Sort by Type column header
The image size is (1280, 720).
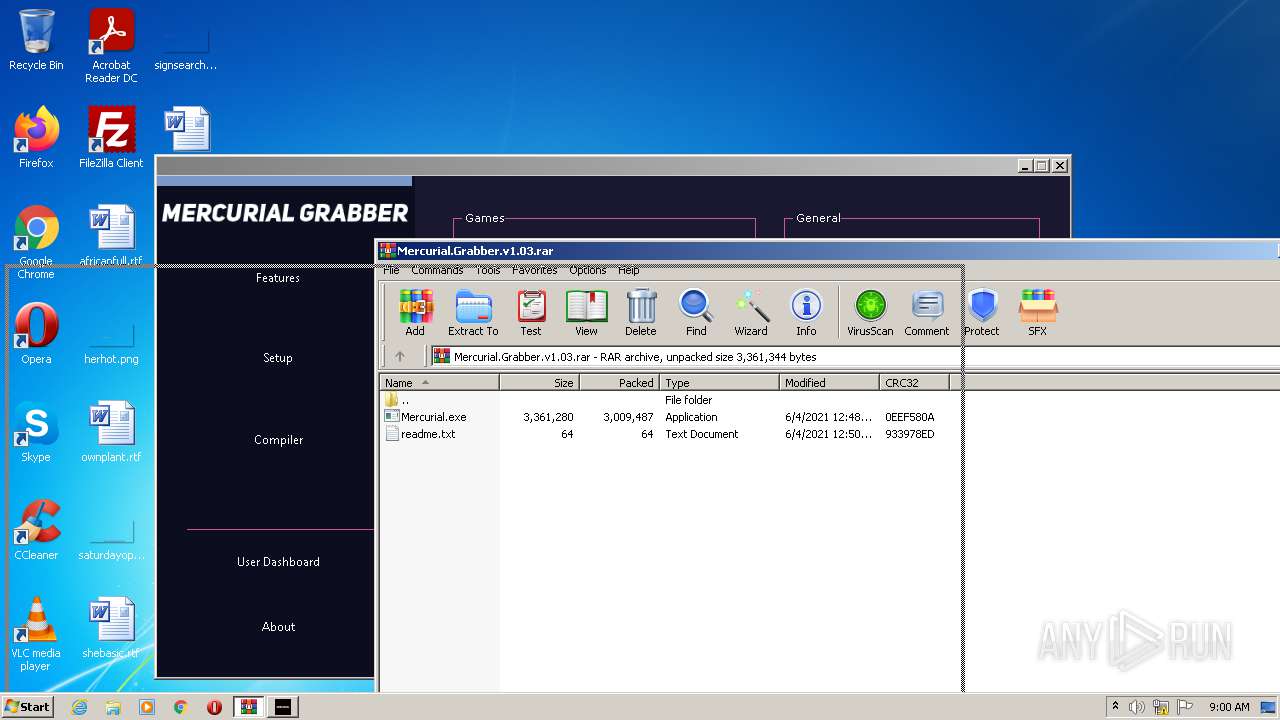(x=720, y=382)
